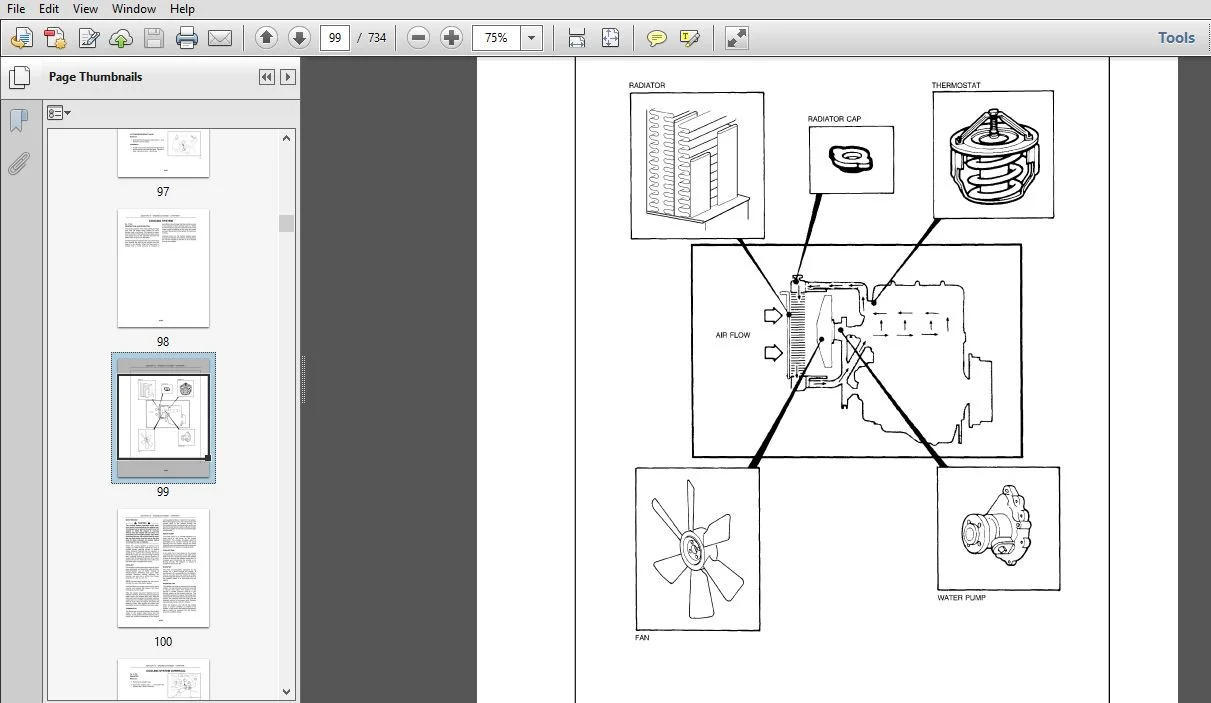Click the Zoom in plus button
1211x703 pixels.
tap(452, 38)
